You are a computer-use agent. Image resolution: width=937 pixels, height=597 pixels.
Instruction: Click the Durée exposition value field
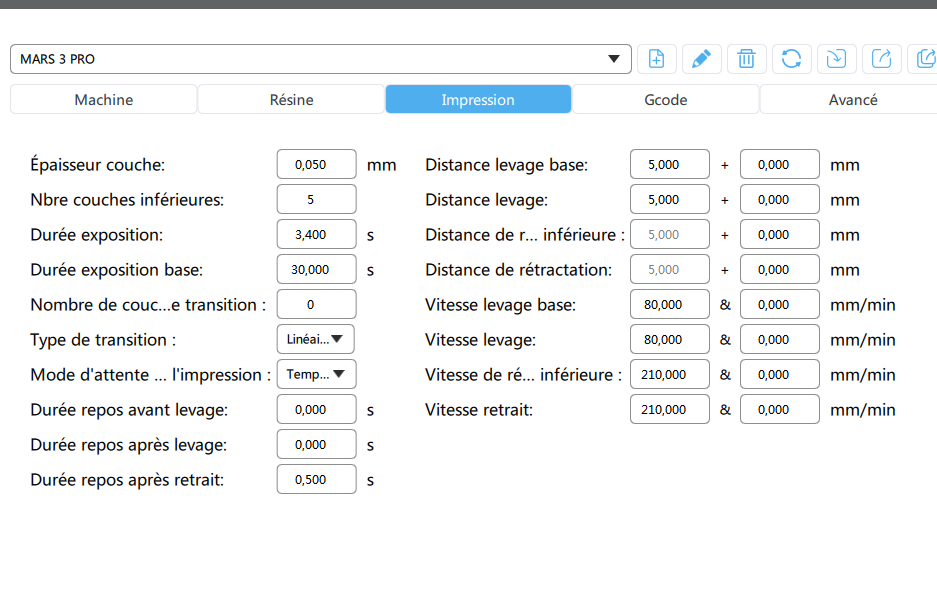point(316,235)
